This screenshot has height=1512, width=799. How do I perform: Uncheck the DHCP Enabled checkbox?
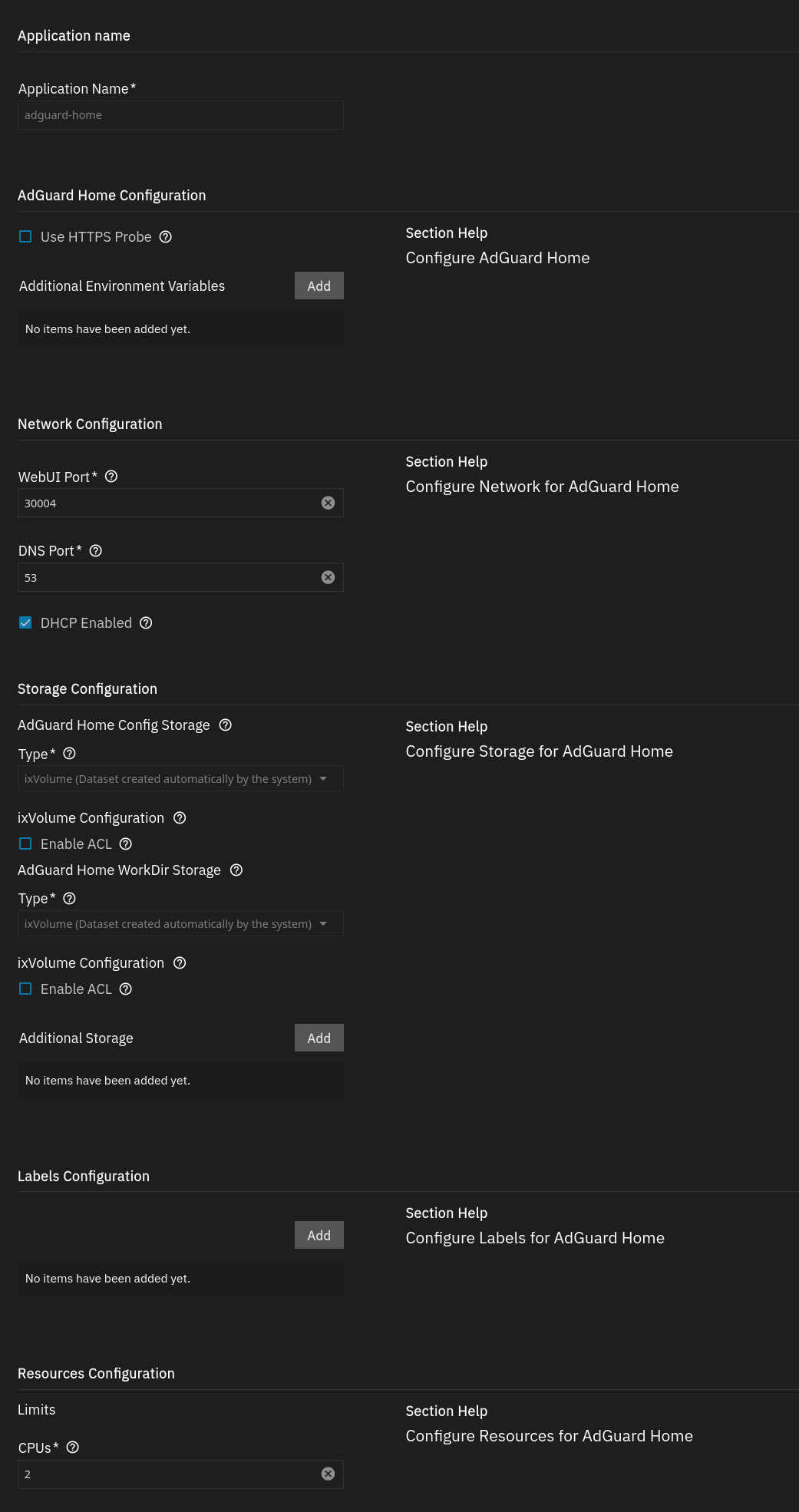pos(25,623)
